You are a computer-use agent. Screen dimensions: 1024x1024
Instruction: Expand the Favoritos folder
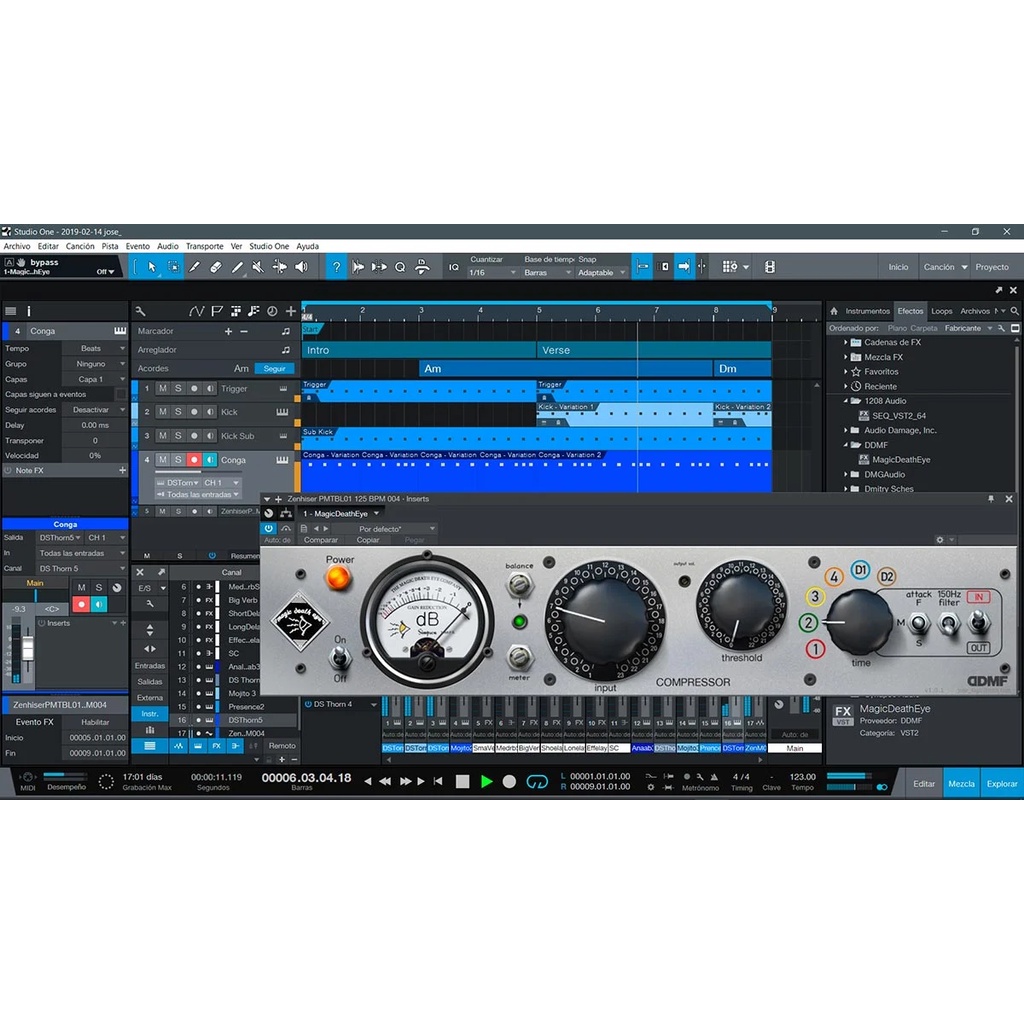coord(846,372)
